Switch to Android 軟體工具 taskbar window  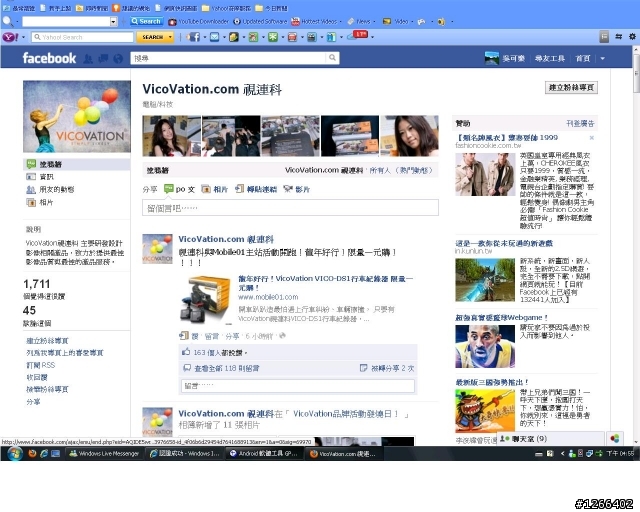tap(264, 453)
